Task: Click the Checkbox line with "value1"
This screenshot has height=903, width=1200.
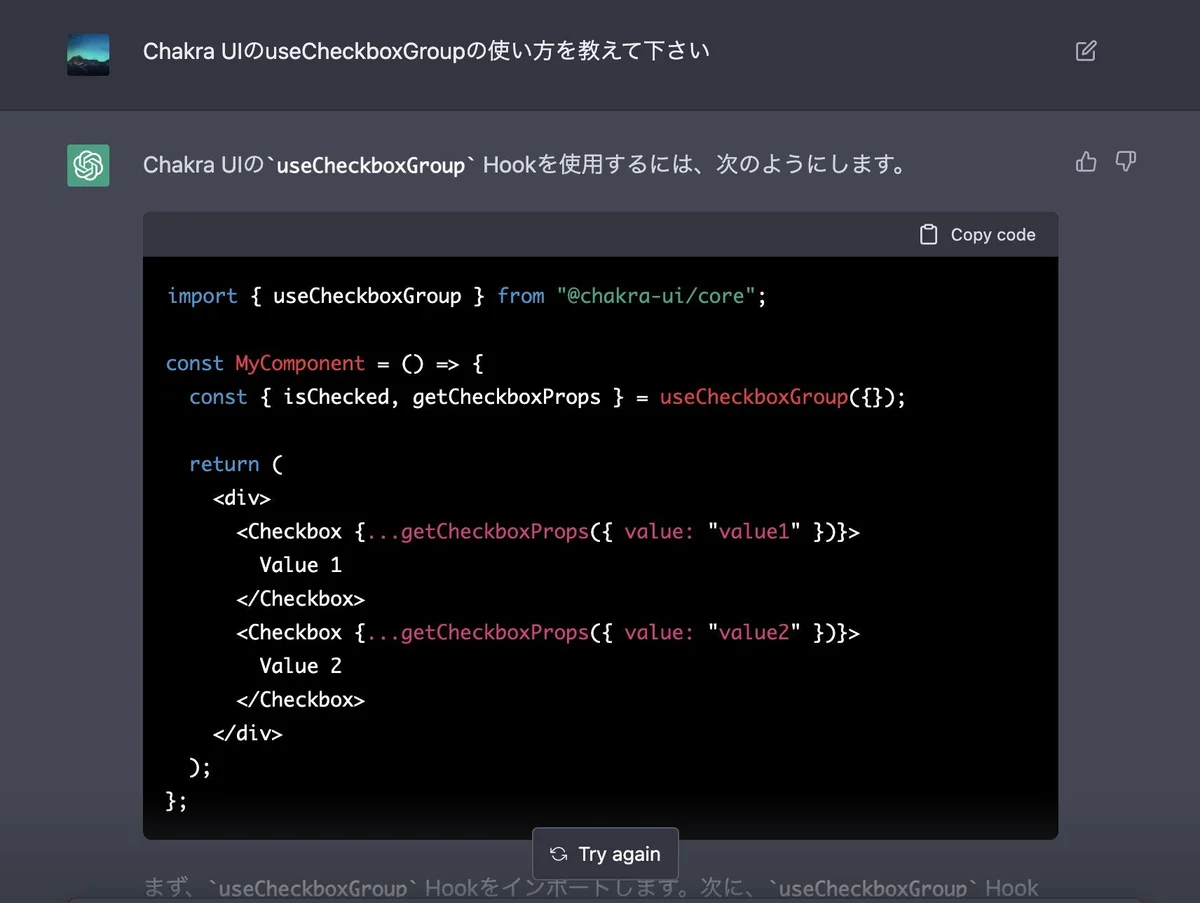Action: [548, 532]
